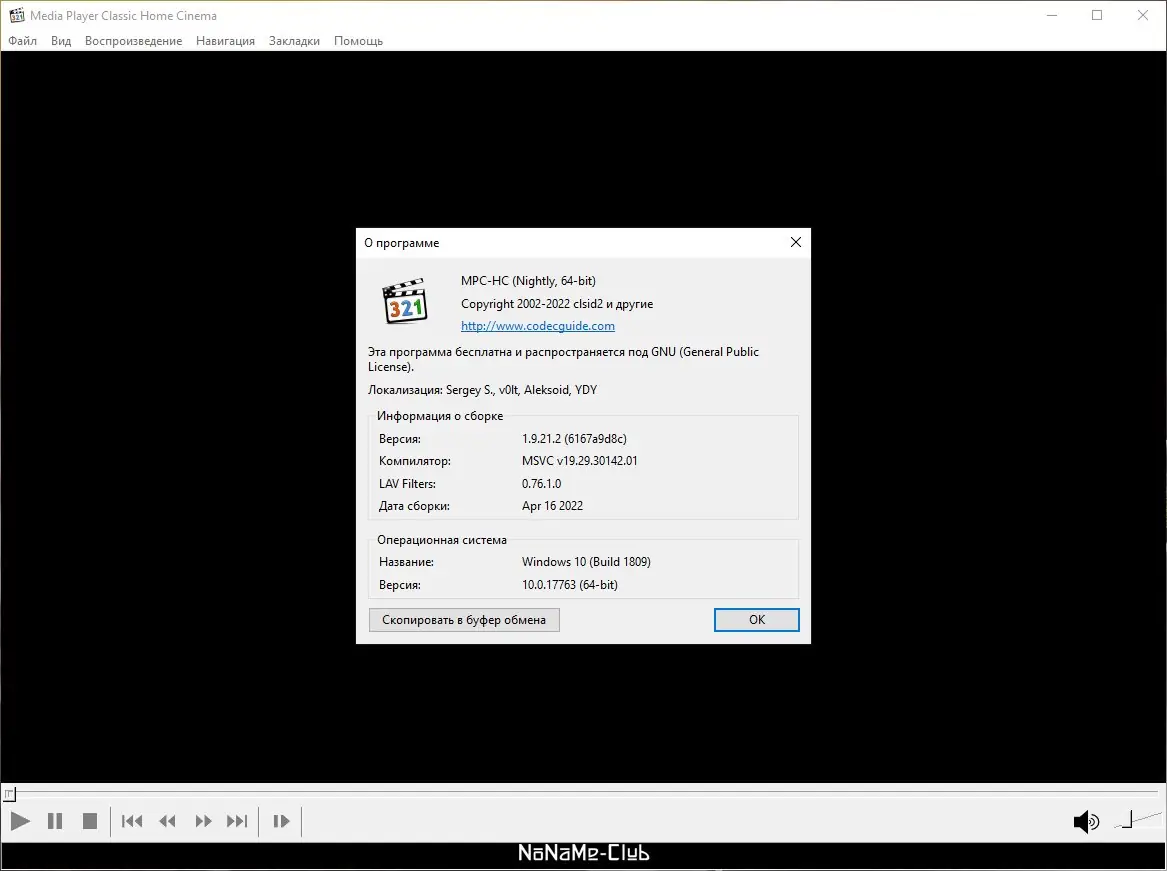Open the Воспроизведение menu

click(x=133, y=41)
